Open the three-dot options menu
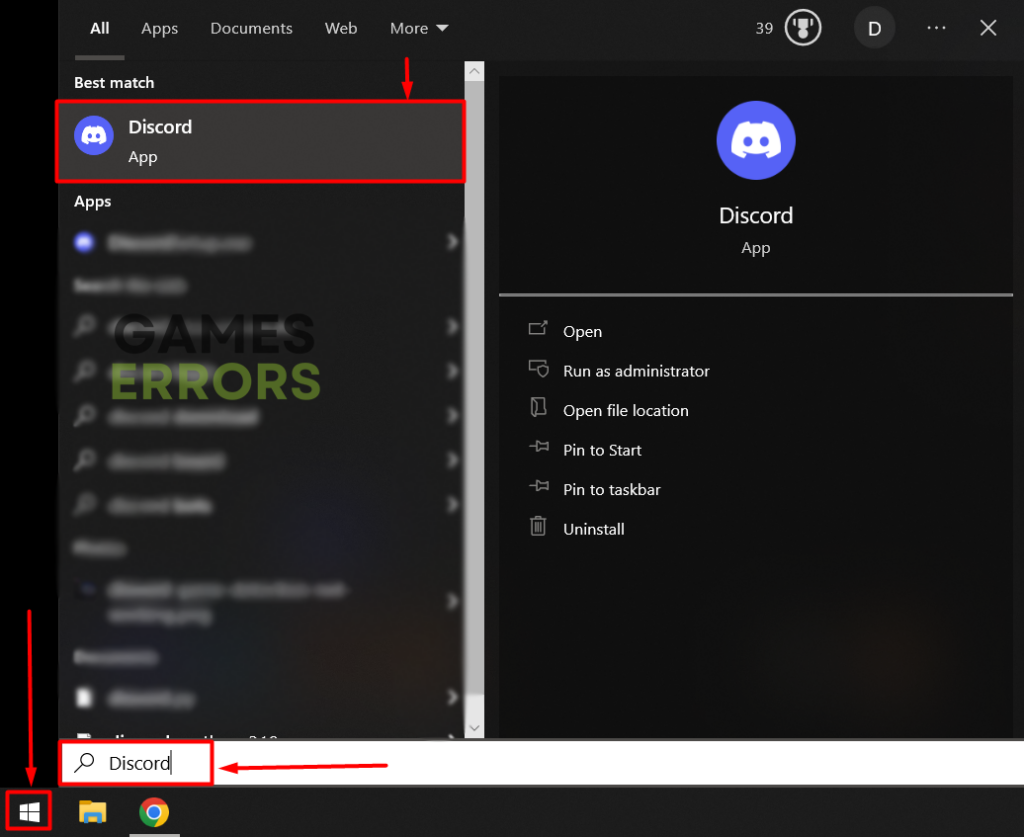The width and height of the screenshot is (1024, 837). tap(936, 28)
